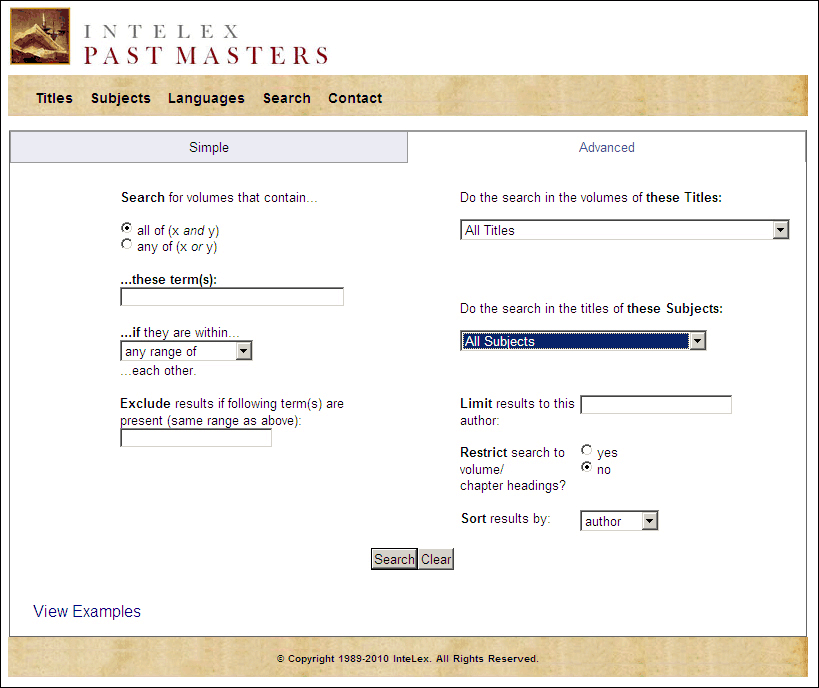Open the Titles menu
The image size is (819, 688).
[54, 97]
